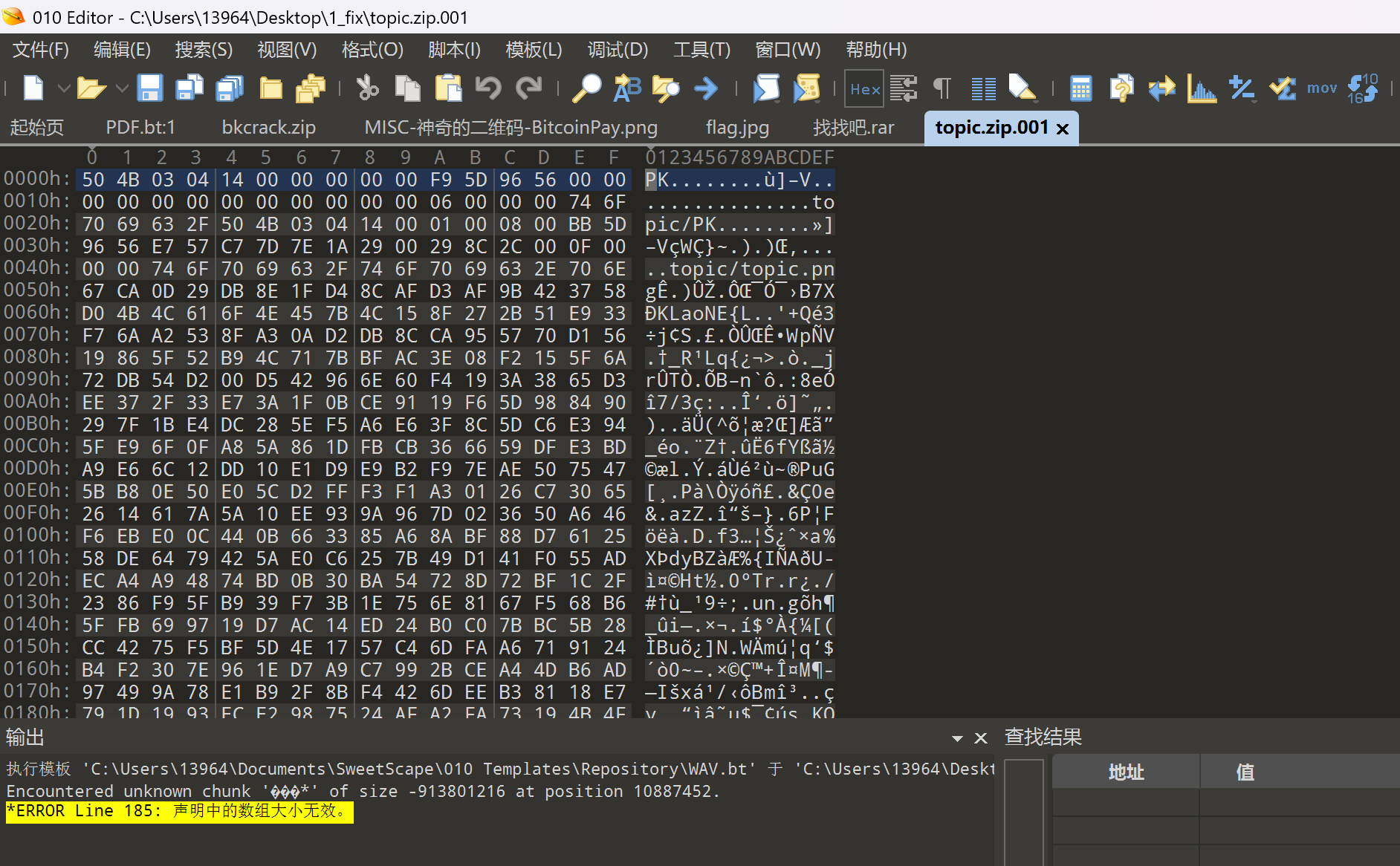Switch to the bkcrack.zip tab
The height and width of the screenshot is (866, 1400).
pos(268,128)
